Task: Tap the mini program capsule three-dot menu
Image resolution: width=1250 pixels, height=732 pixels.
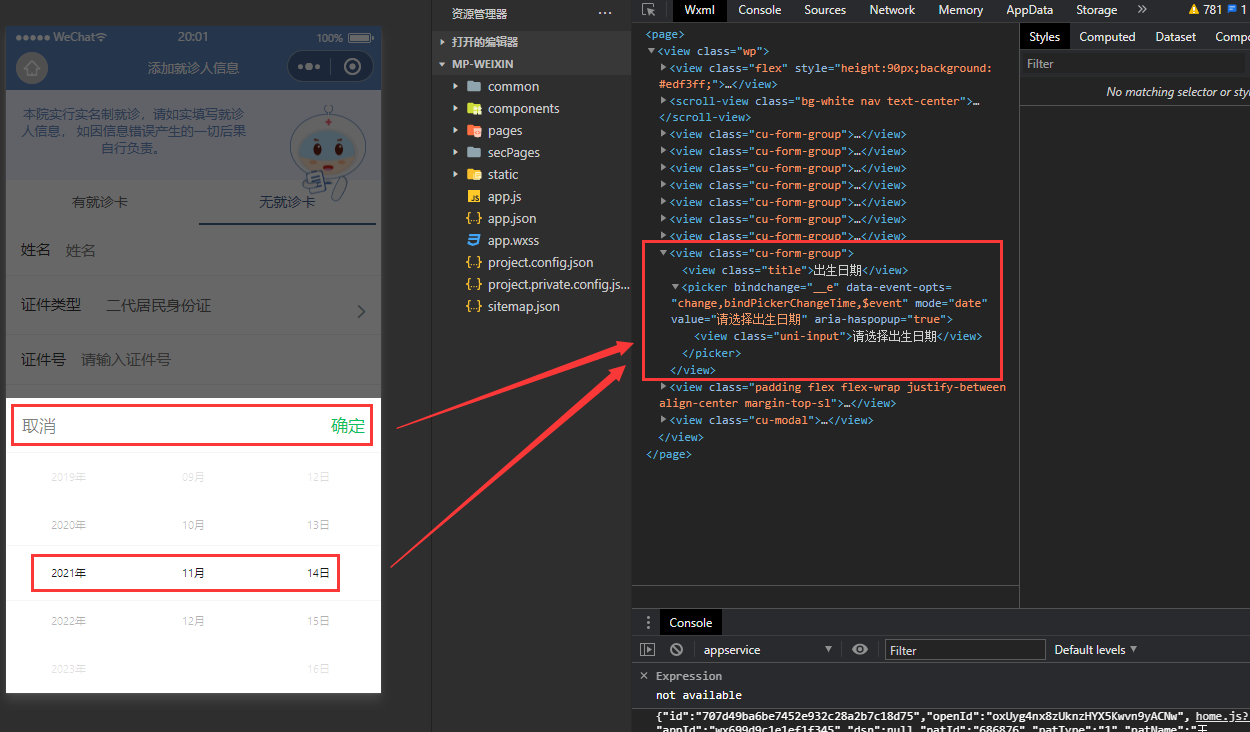Action: [309, 67]
